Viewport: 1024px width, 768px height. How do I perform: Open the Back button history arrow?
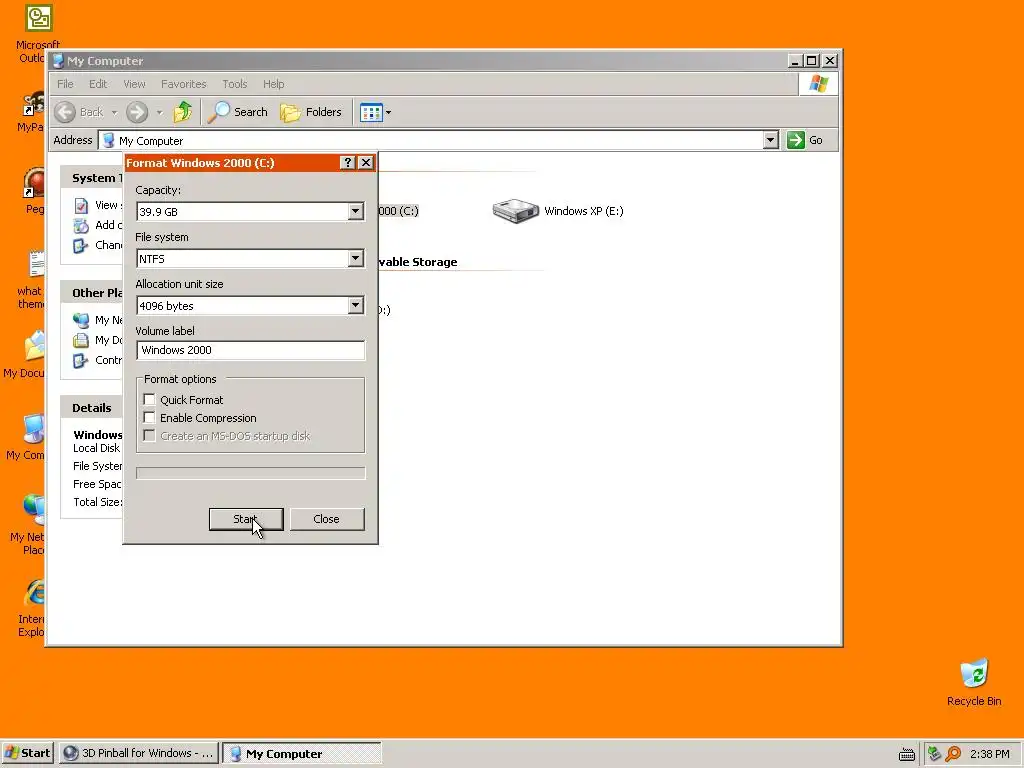click(114, 112)
